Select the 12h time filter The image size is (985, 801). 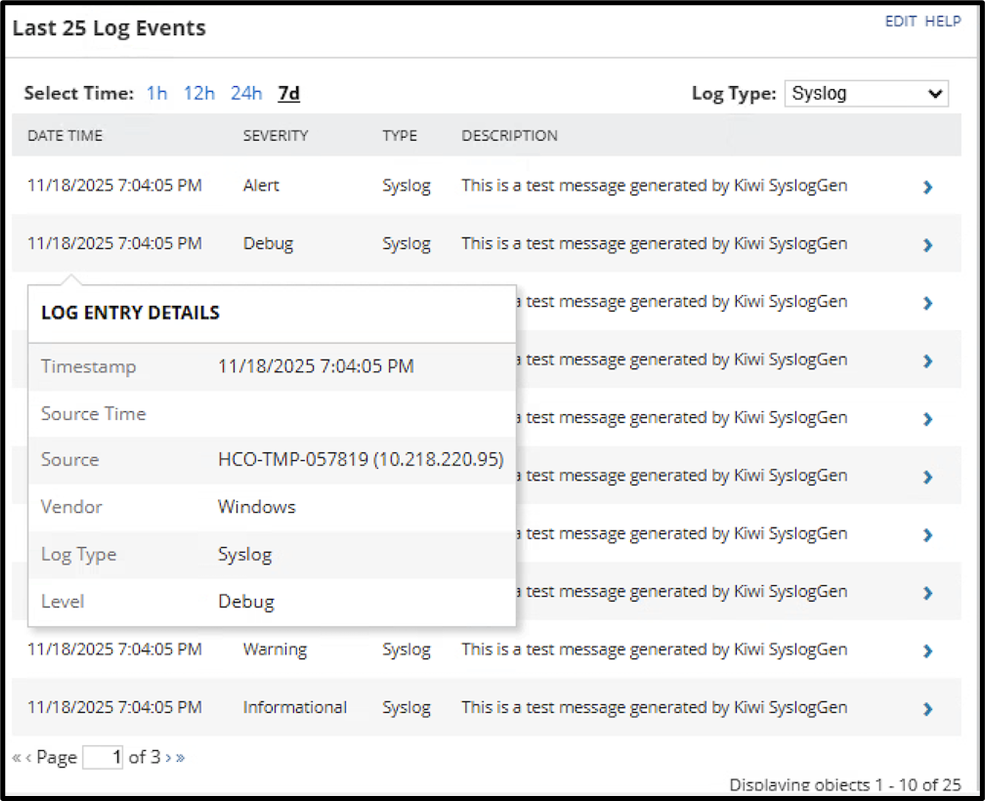[199, 93]
